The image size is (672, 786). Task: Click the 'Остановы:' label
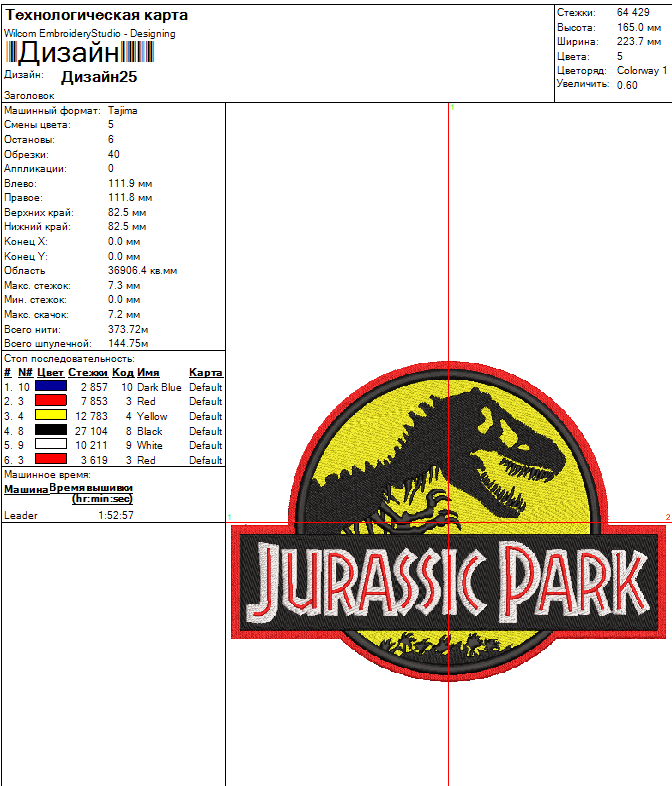click(x=30, y=140)
